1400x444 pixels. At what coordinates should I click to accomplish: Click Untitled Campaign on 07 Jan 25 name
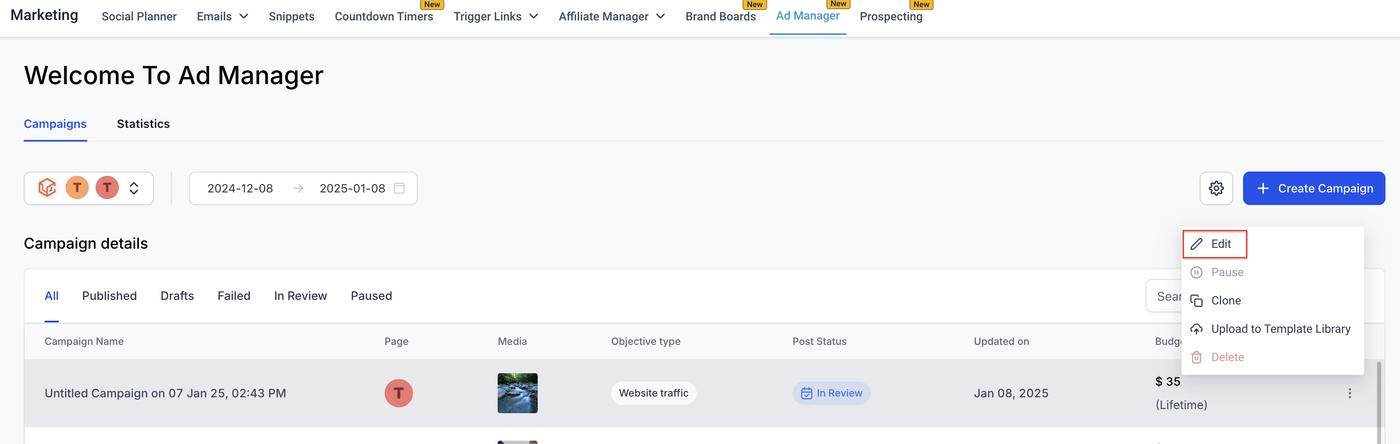pyautogui.click(x=165, y=393)
